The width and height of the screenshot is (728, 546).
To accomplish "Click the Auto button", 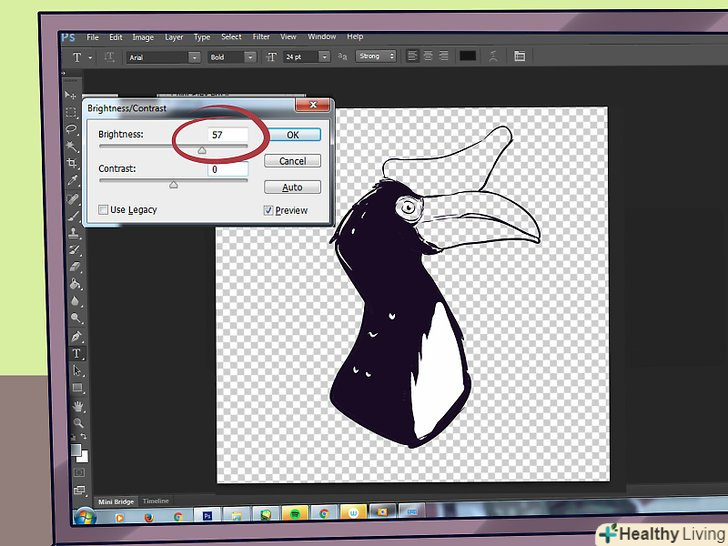I will [292, 187].
